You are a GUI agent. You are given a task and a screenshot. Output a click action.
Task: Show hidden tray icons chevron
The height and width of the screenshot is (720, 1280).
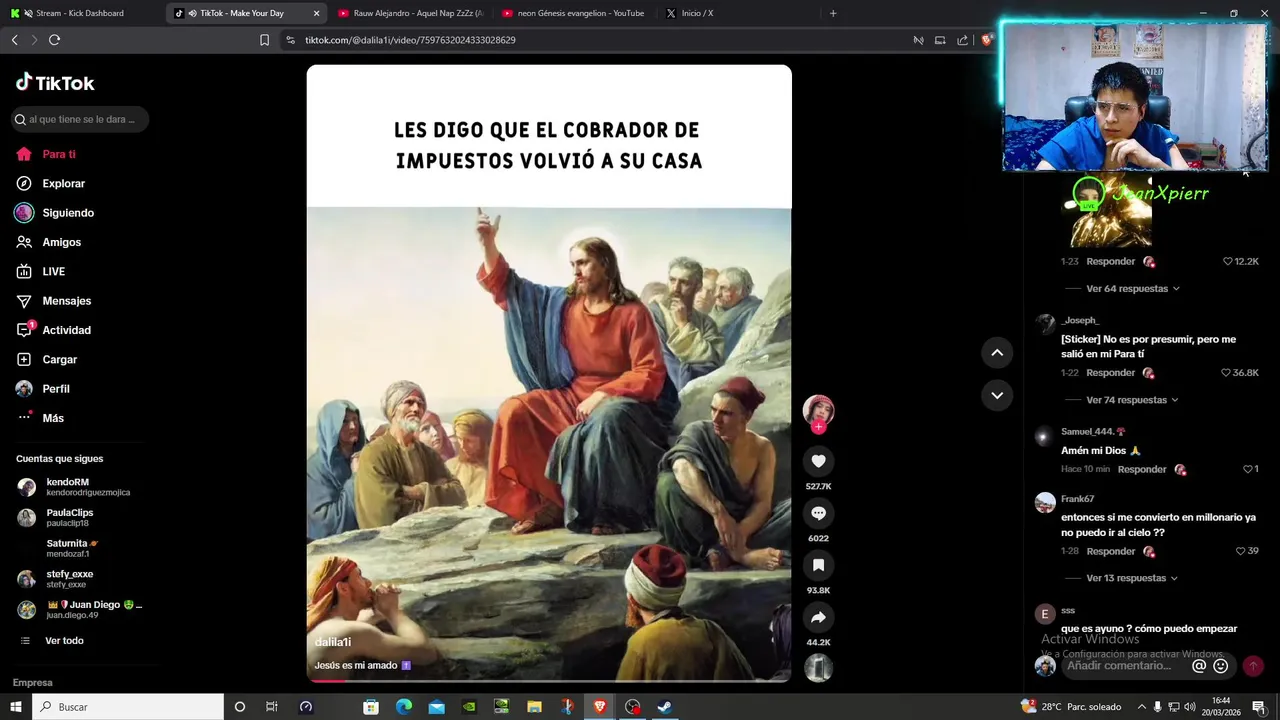(1142, 707)
